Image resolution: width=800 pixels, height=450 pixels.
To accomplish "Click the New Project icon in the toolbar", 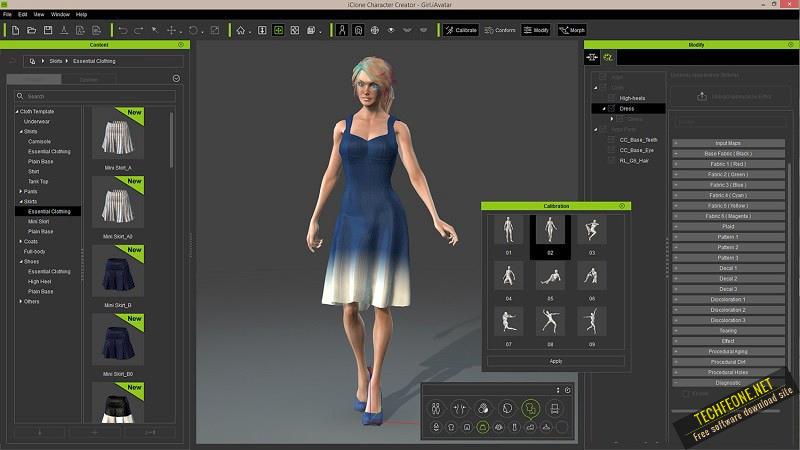I will coord(15,30).
